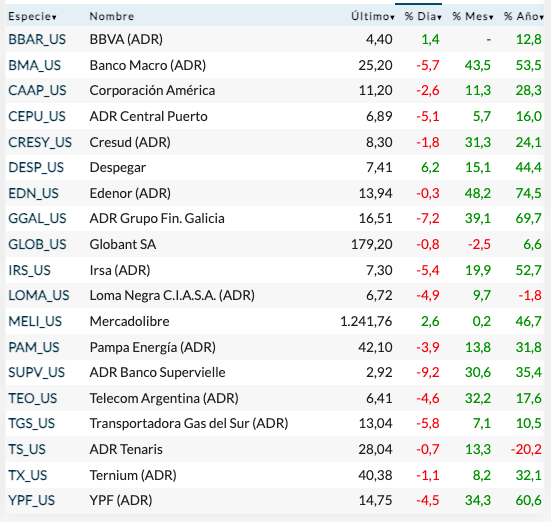The image size is (551, 522).
Task: Click YPF's last price 14,75
Action: (x=375, y=500)
